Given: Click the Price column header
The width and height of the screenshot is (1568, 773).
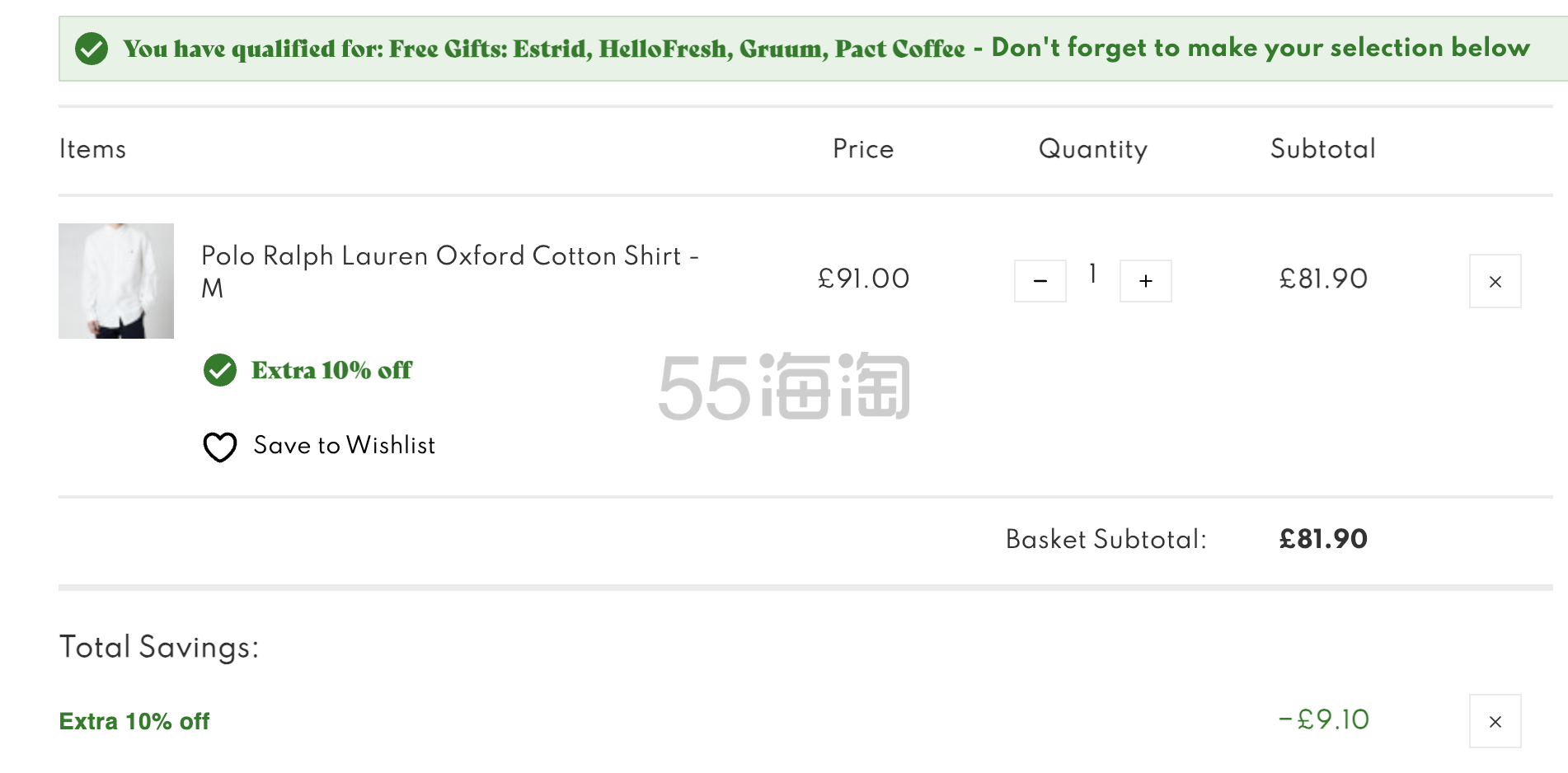Looking at the screenshot, I should pyautogui.click(x=863, y=149).
